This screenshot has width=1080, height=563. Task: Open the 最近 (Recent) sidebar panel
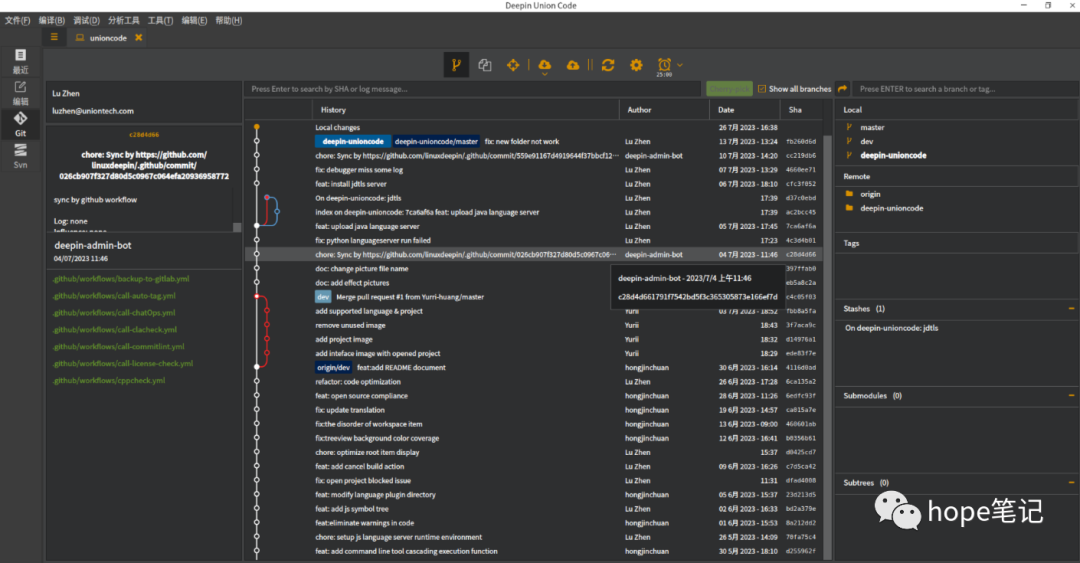click(x=21, y=61)
